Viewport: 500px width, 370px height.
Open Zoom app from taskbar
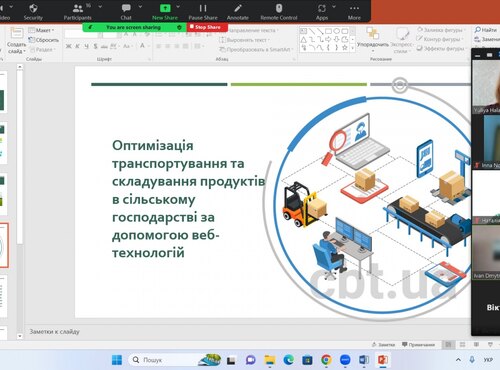[345, 360]
